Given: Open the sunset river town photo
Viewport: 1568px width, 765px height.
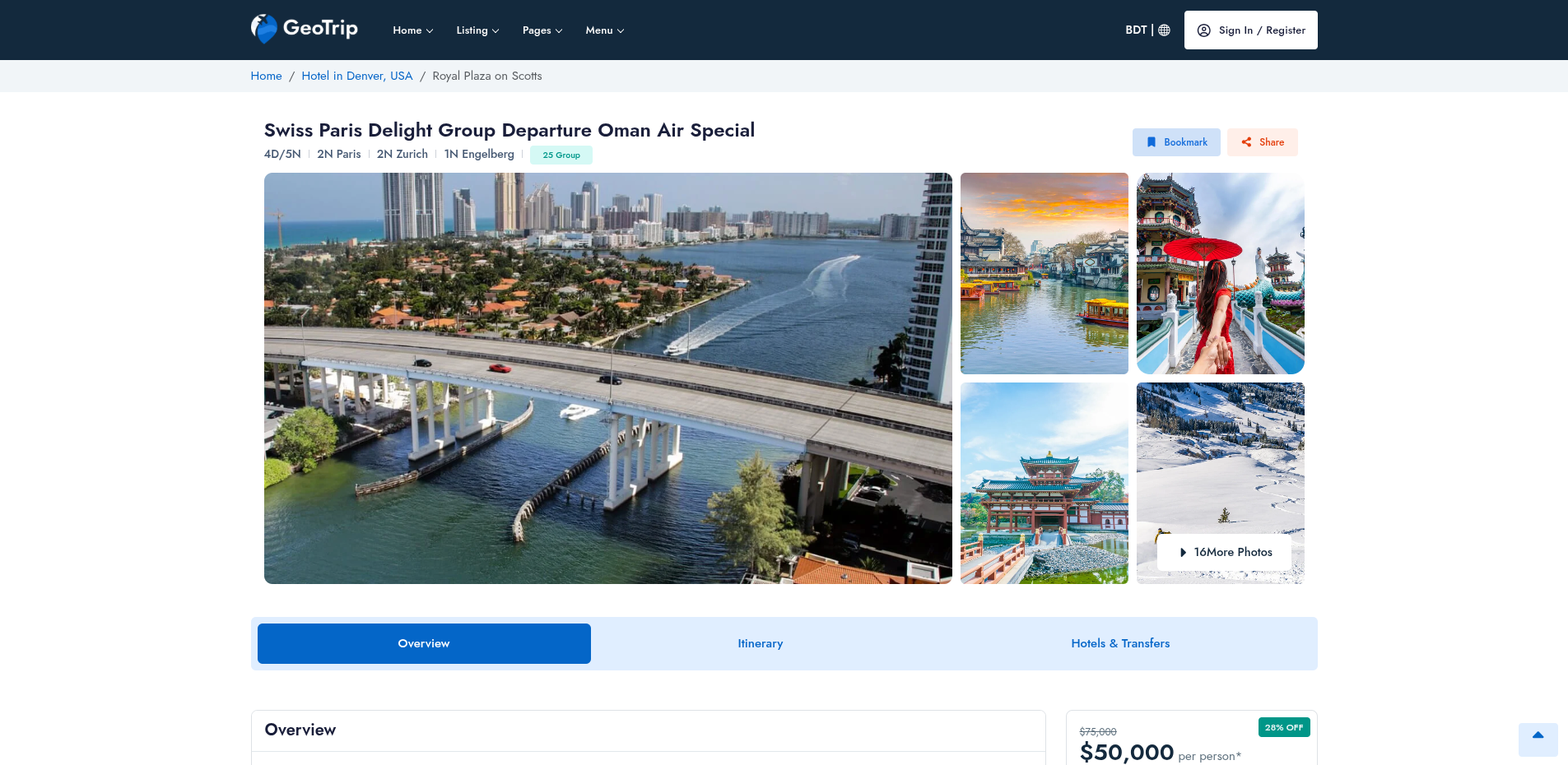Looking at the screenshot, I should (x=1045, y=273).
